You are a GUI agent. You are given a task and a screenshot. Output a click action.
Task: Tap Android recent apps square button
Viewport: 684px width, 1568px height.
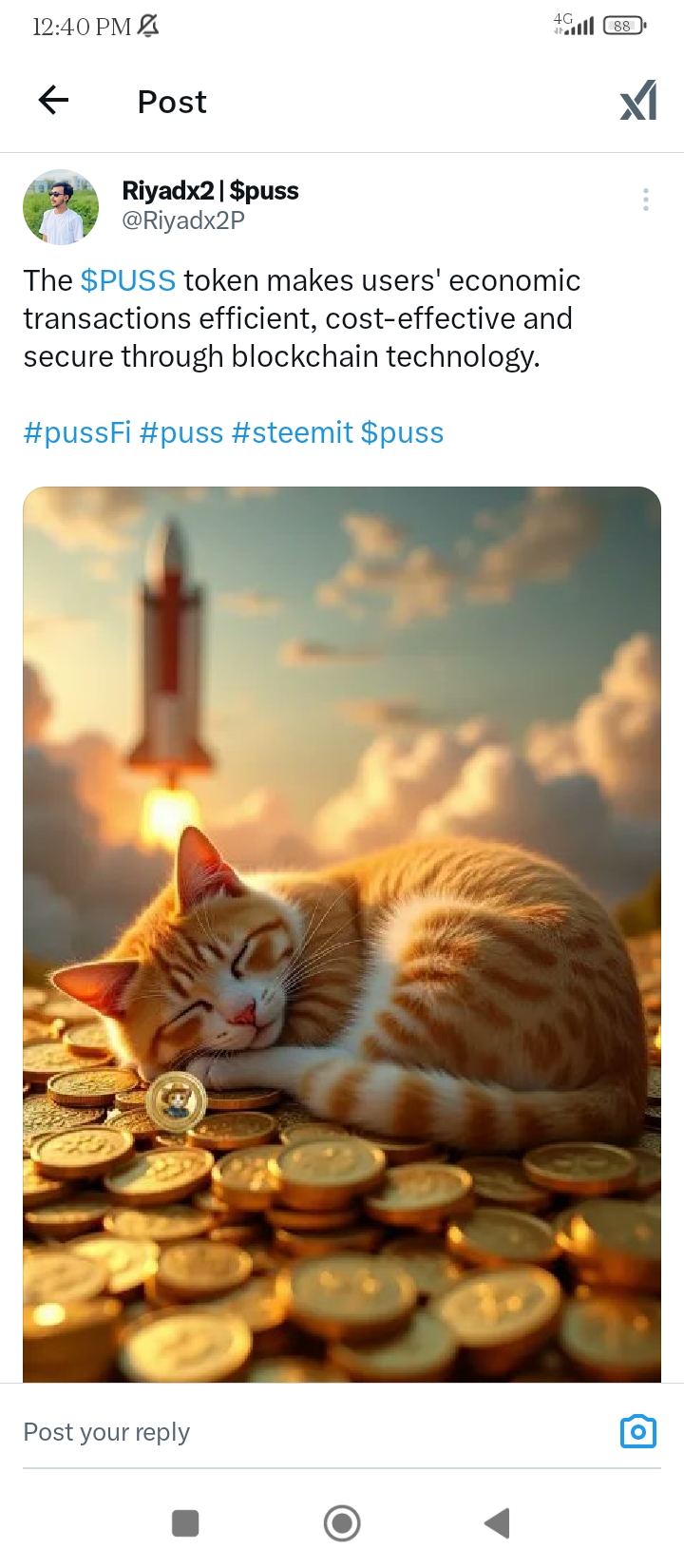(x=185, y=1523)
